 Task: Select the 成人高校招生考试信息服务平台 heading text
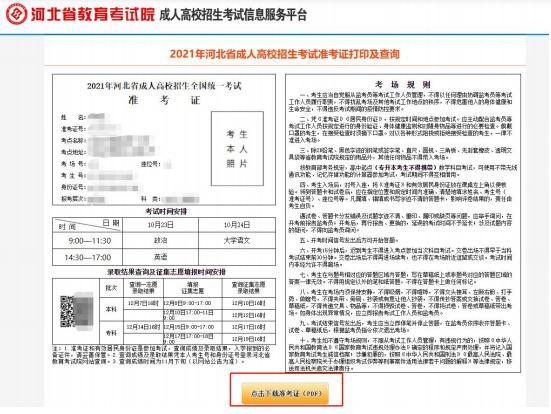(x=233, y=15)
